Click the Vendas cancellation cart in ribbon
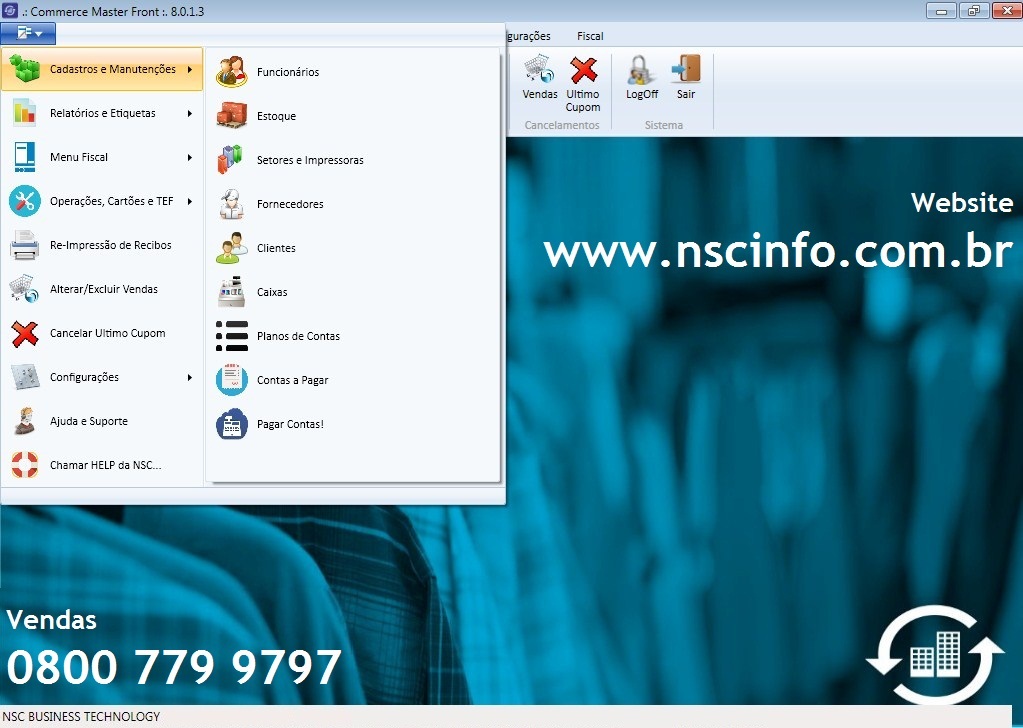Screen dimensions: 1023x728 click(x=540, y=78)
